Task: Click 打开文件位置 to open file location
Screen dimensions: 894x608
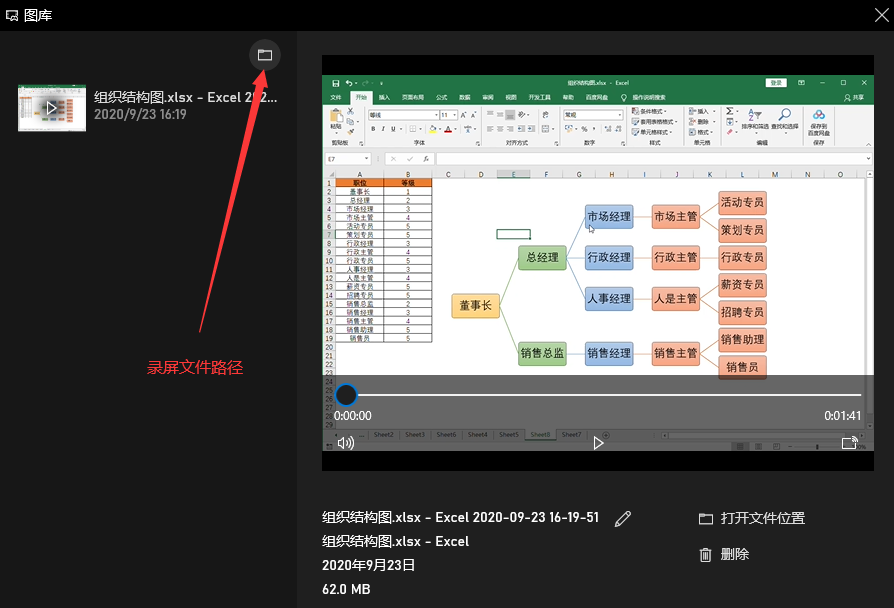Action: (752, 518)
